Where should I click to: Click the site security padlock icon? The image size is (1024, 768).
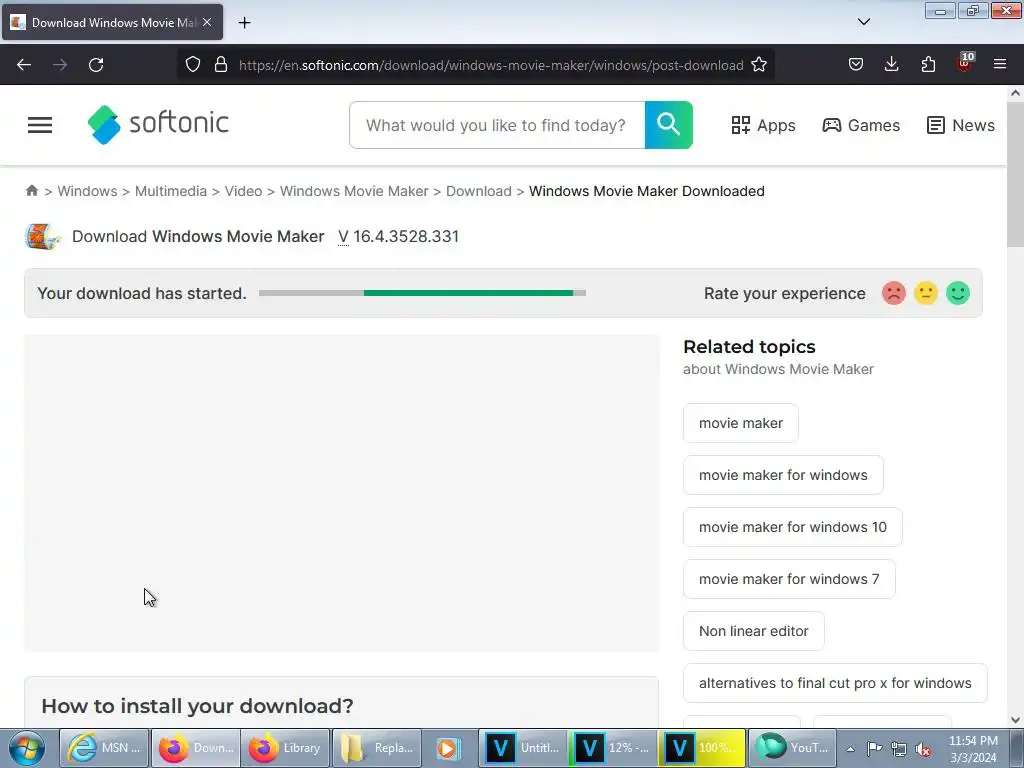click(221, 65)
